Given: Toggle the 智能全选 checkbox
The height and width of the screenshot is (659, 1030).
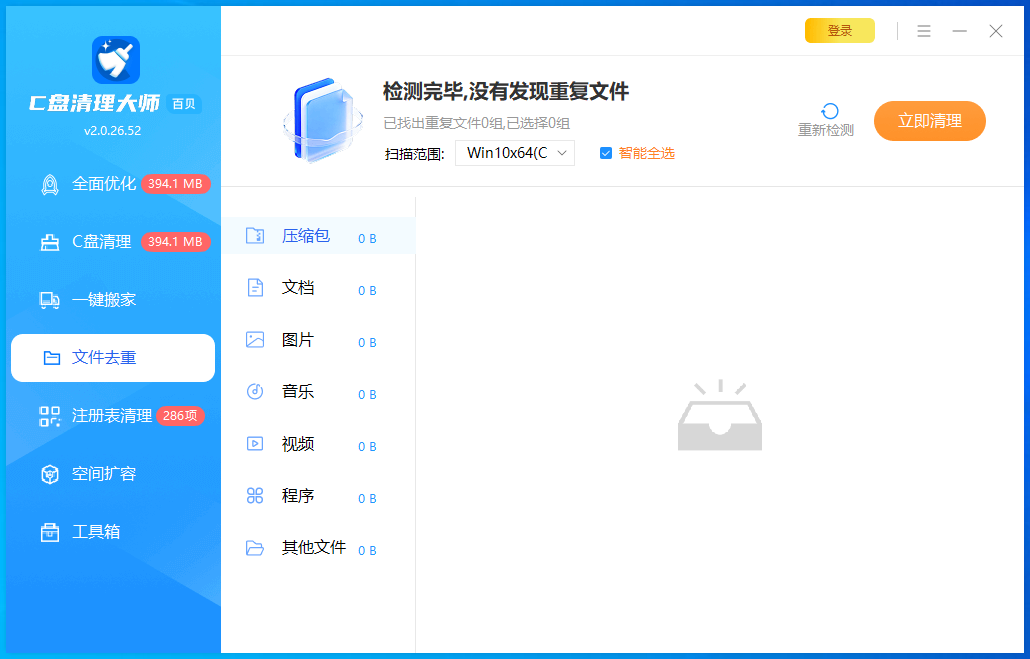Looking at the screenshot, I should coord(606,153).
